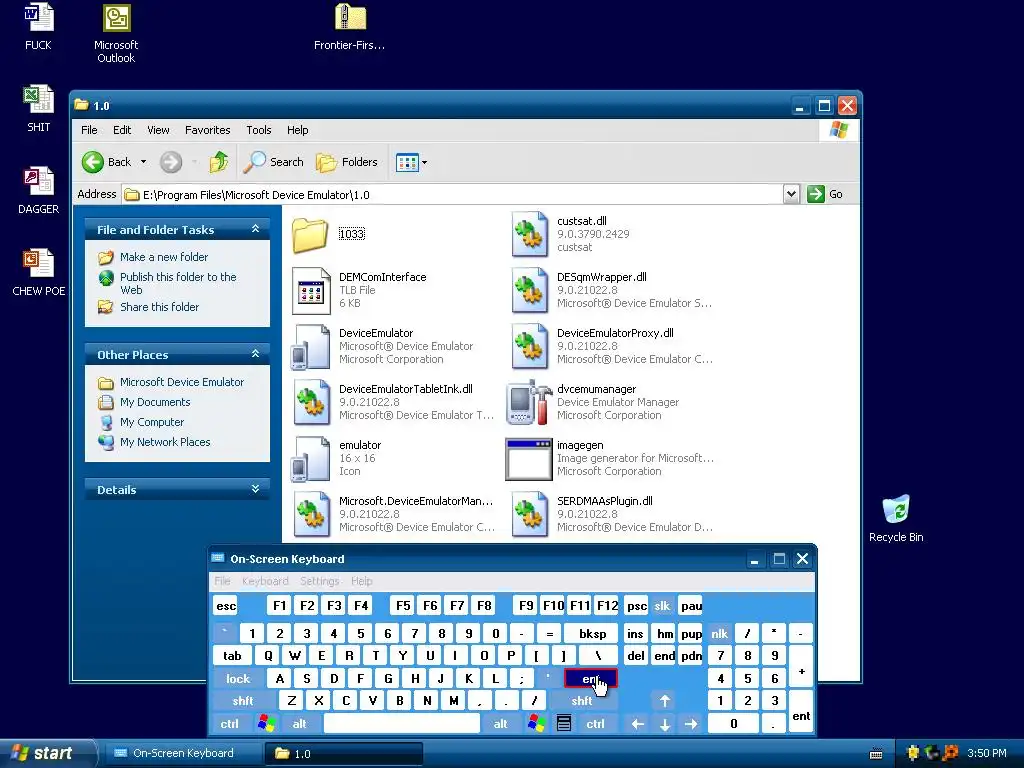Open the Views toolbar icon
Screen dimensions: 1024x768
[x=407, y=162]
